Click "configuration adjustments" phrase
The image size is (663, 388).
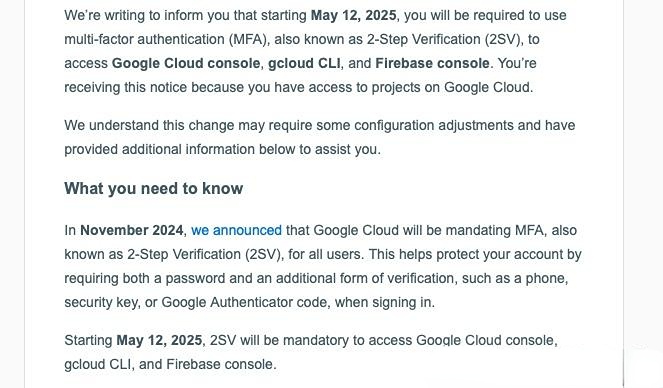434,126
